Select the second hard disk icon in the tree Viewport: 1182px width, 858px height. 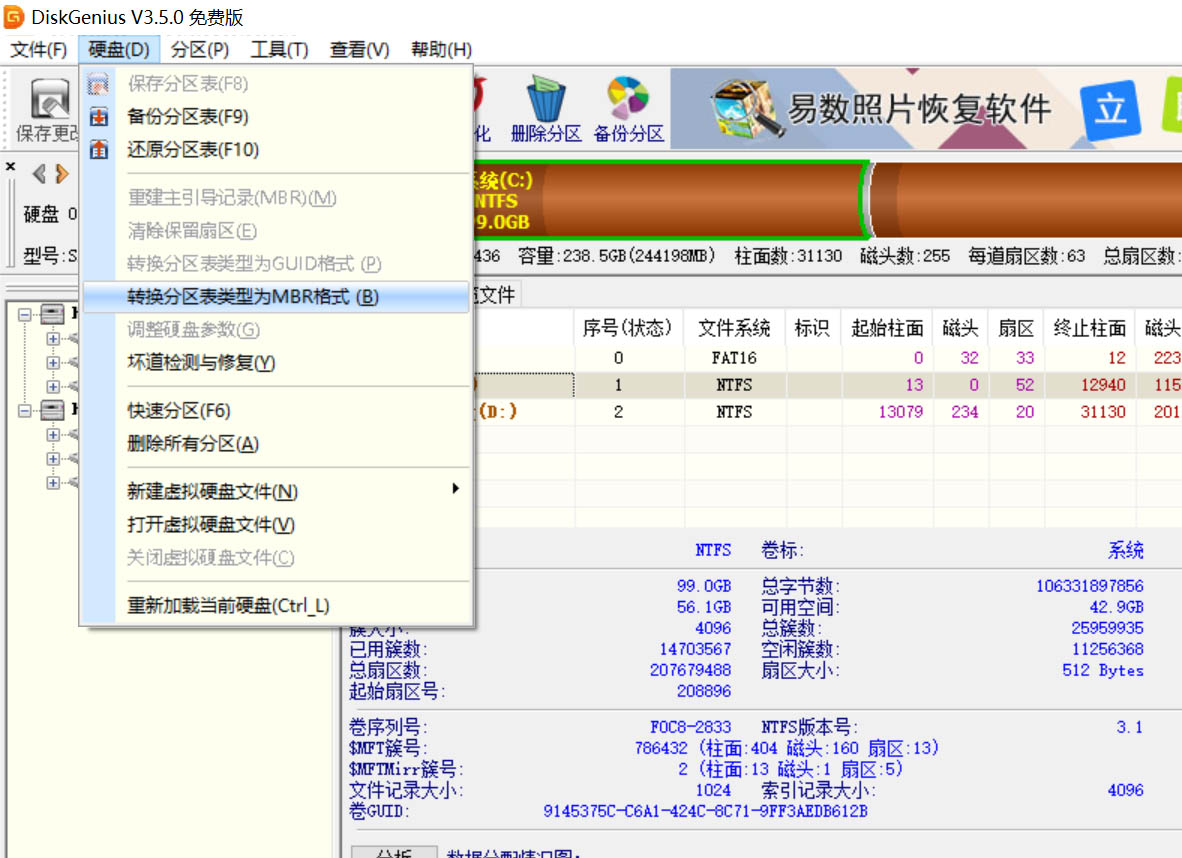point(52,409)
